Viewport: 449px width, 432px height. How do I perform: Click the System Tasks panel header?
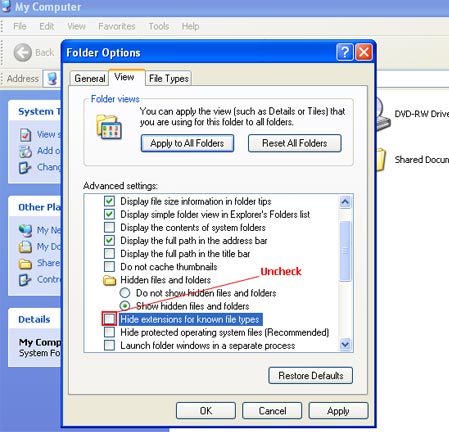(x=35, y=111)
